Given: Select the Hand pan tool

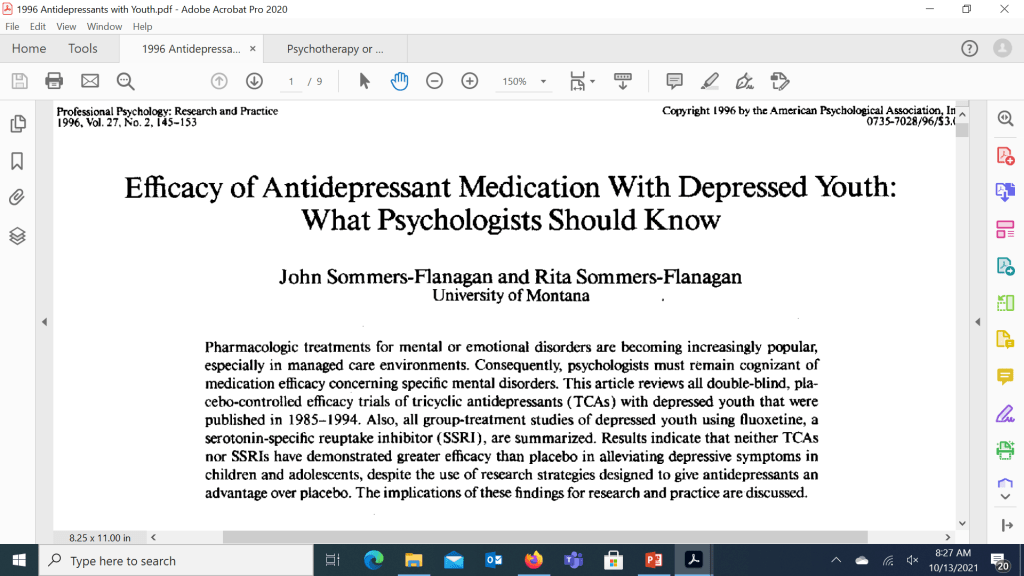Looking at the screenshot, I should (399, 81).
